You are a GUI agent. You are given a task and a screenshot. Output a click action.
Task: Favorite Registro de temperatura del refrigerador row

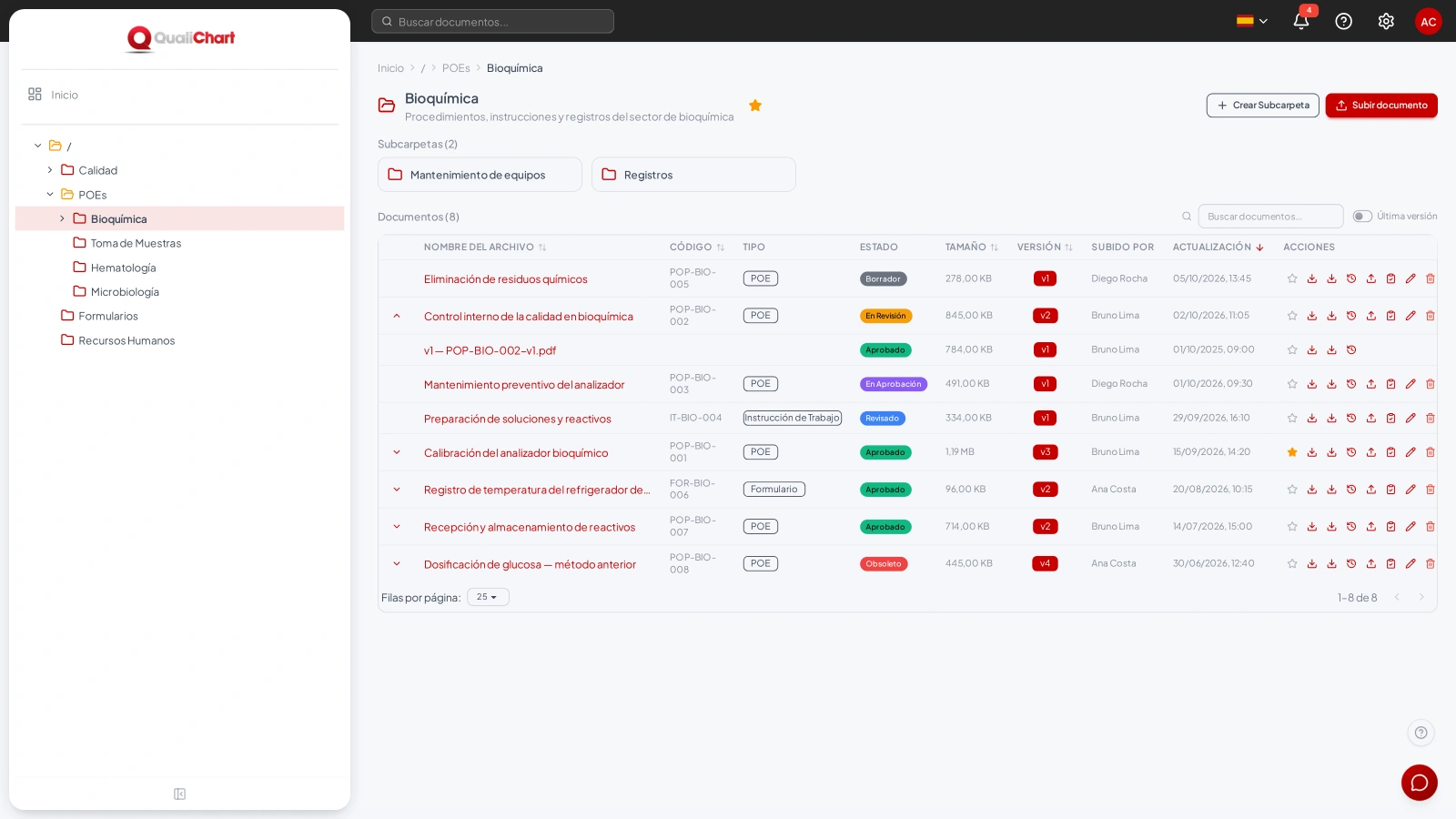tap(1292, 490)
